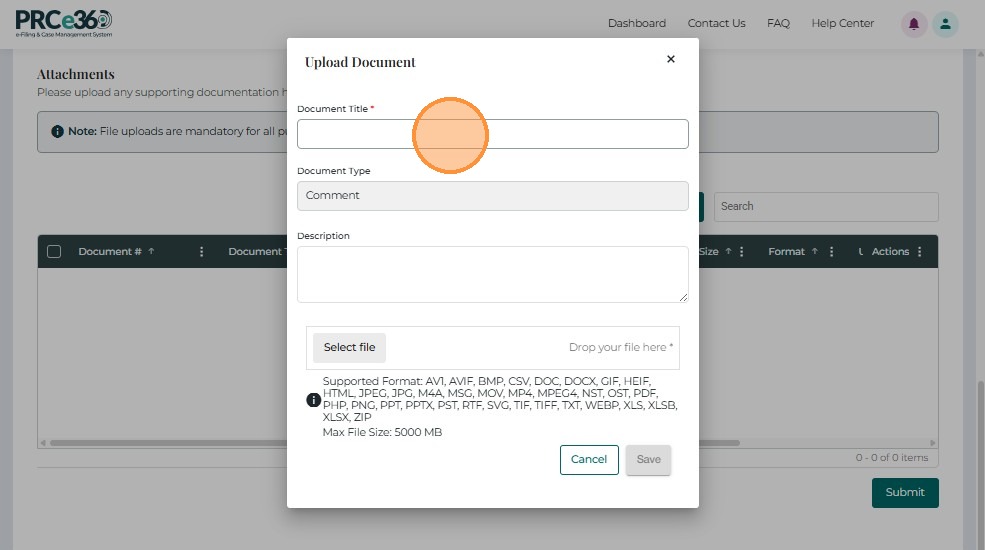Sort by the Format column arrow
Screen dimensions: 985x550
click(x=815, y=251)
